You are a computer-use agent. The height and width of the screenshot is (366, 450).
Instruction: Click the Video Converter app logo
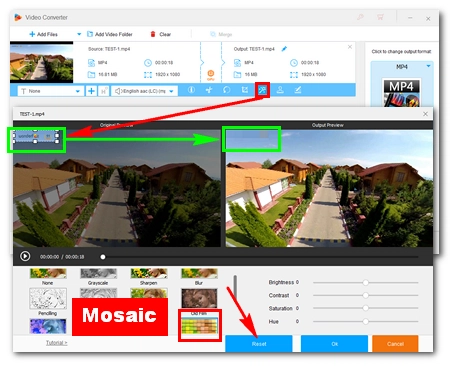tap(18, 17)
